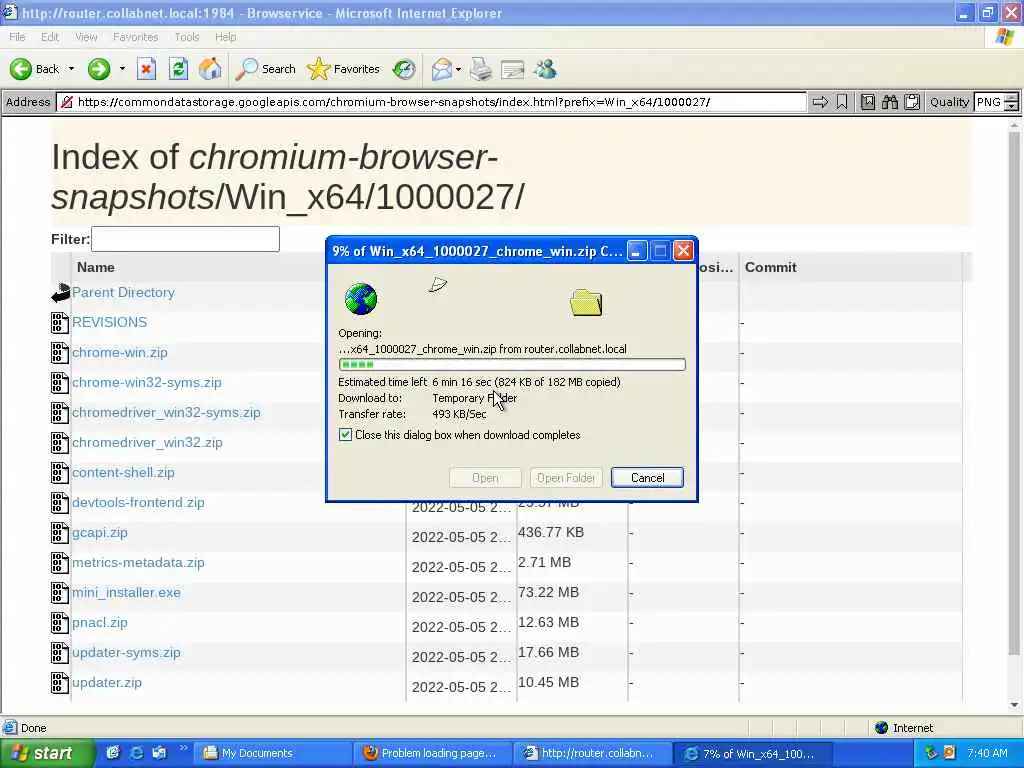The width and height of the screenshot is (1024, 768).
Task: Click the back-arrow icon beside Parent Directory
Action: click(60, 293)
